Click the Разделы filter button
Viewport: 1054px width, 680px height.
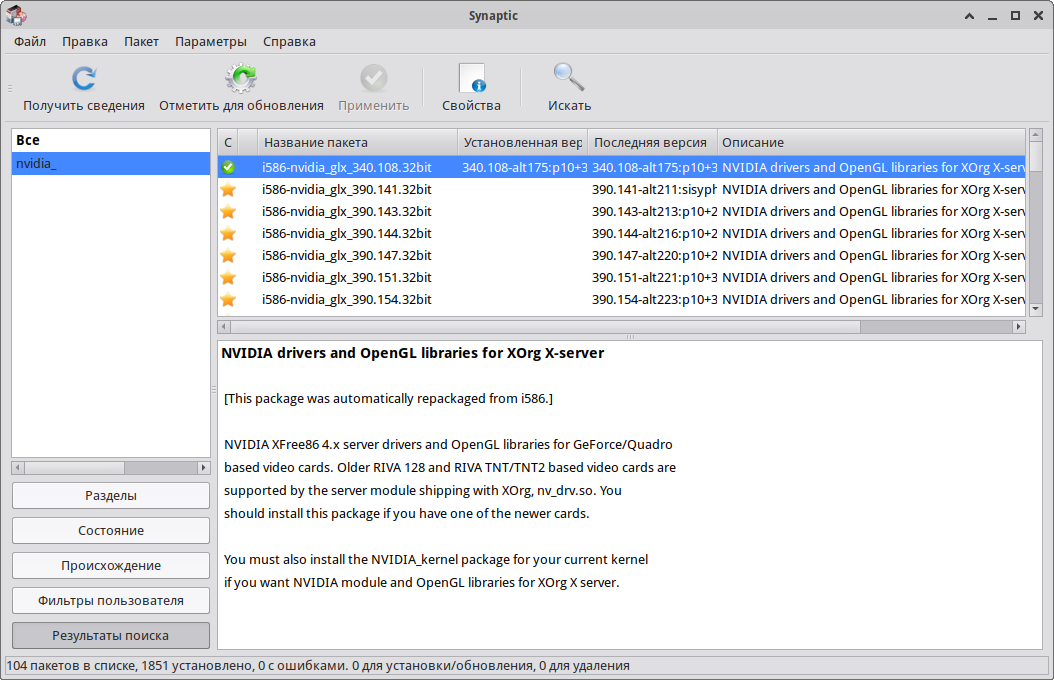(111, 495)
